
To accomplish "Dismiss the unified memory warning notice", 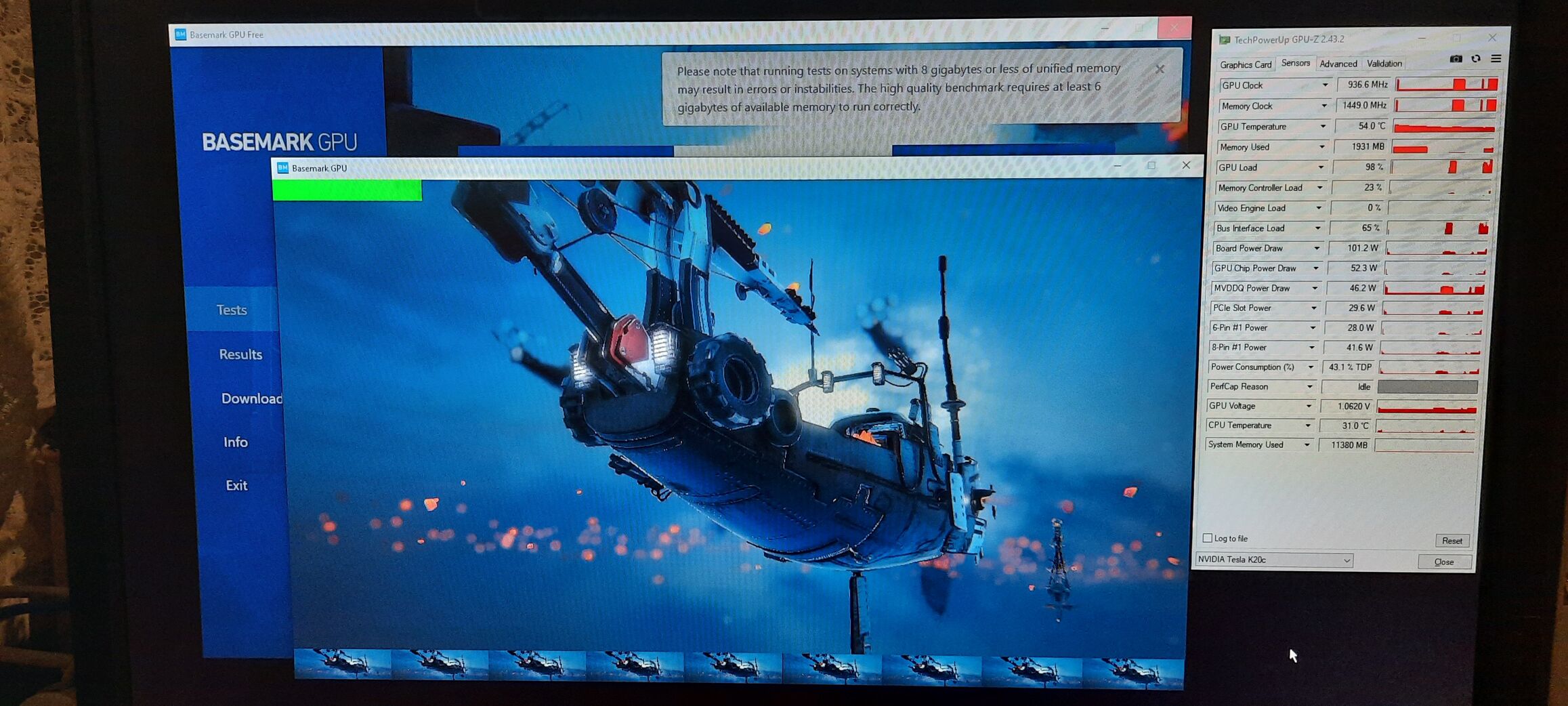I will coord(1160,69).
